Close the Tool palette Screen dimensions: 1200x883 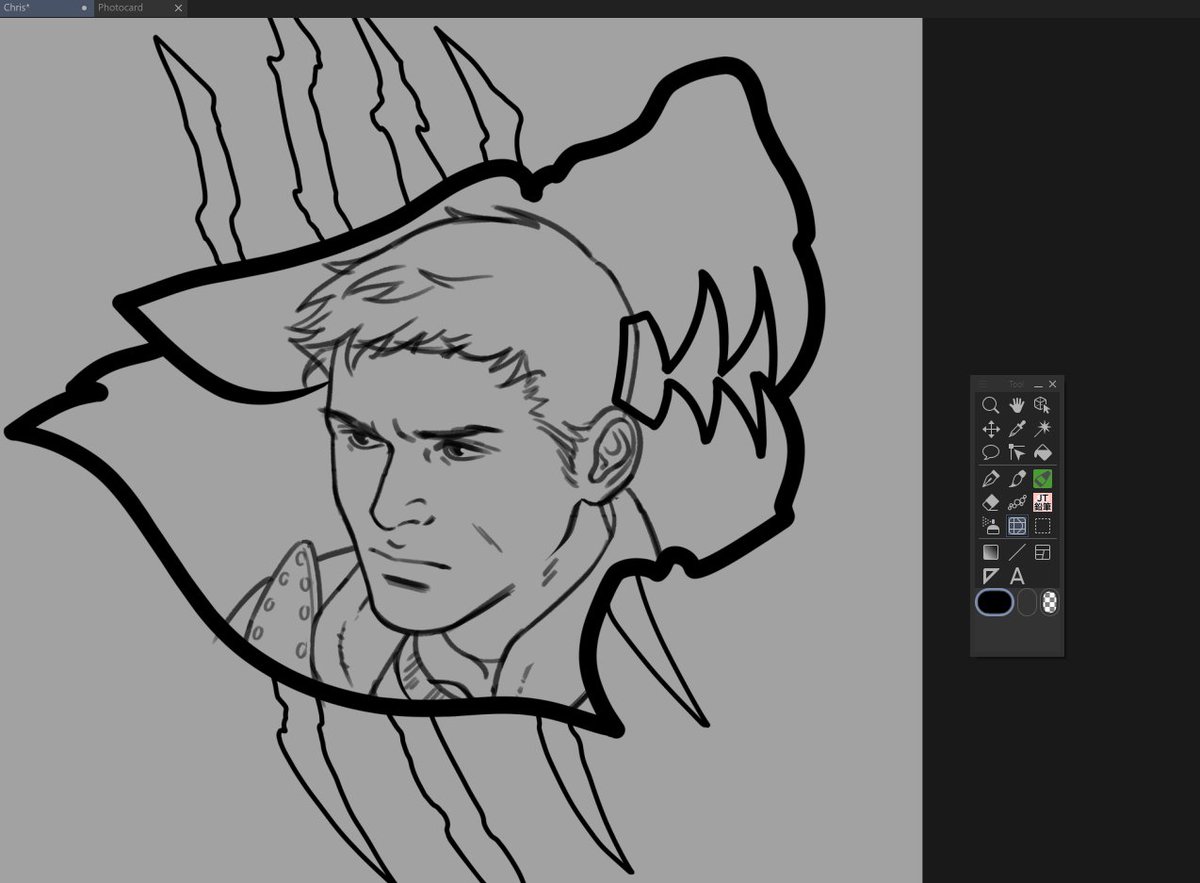(1052, 384)
